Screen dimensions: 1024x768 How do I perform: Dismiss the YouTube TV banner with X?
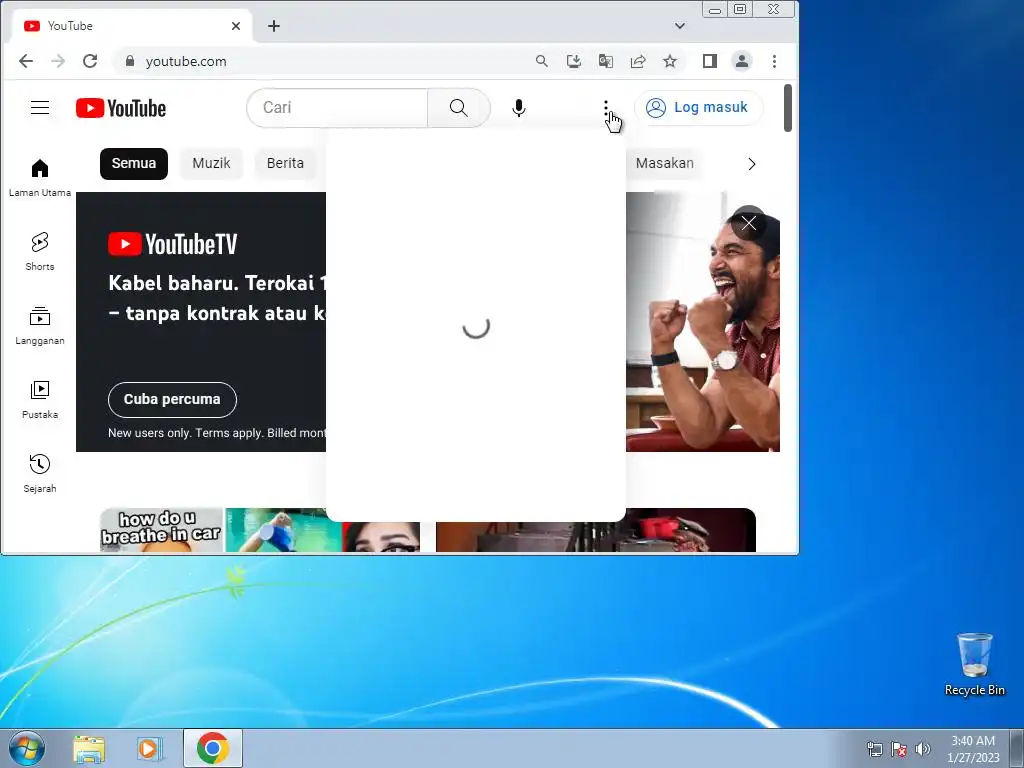748,223
